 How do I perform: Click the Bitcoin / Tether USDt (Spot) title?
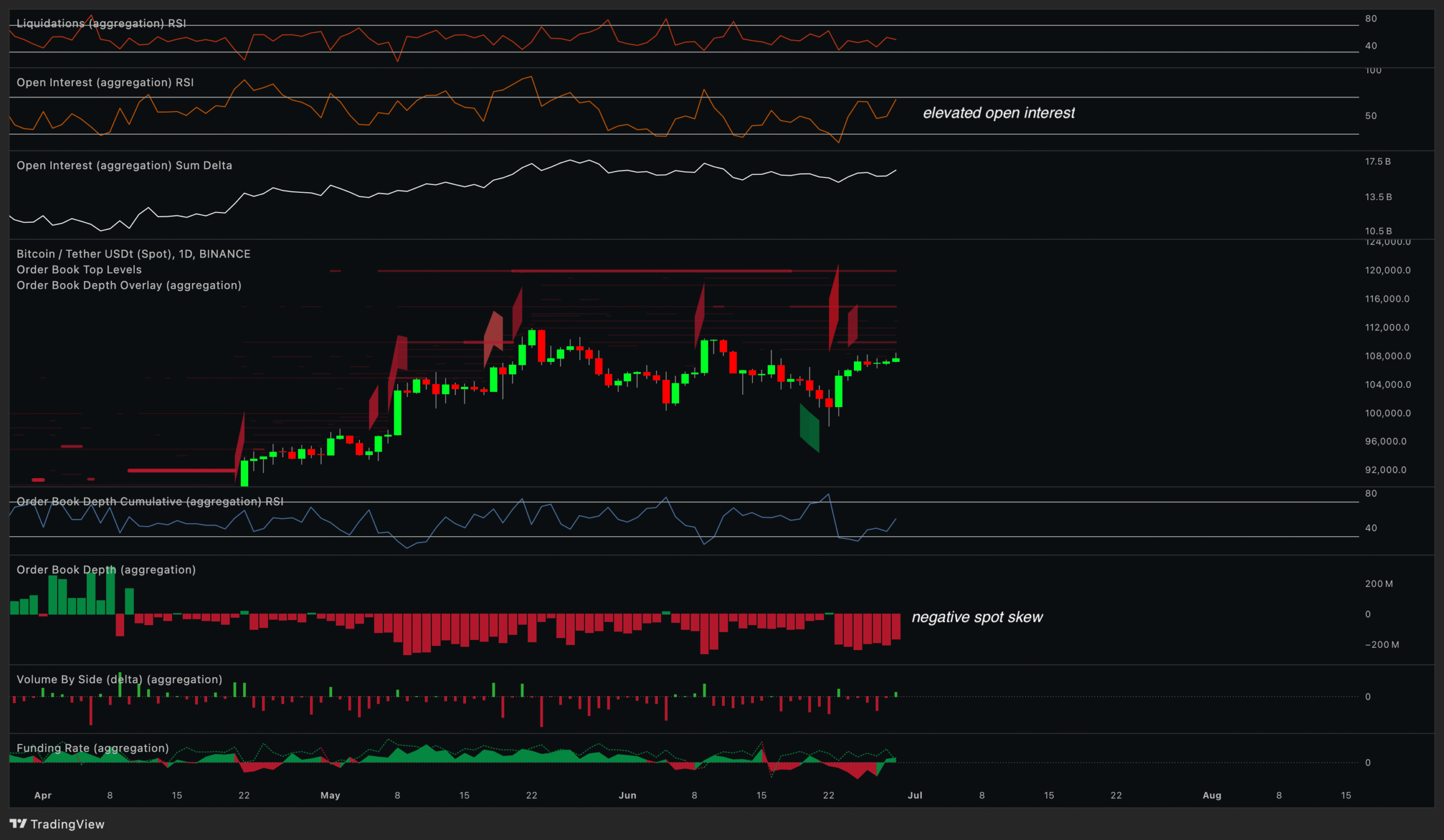[x=134, y=254]
